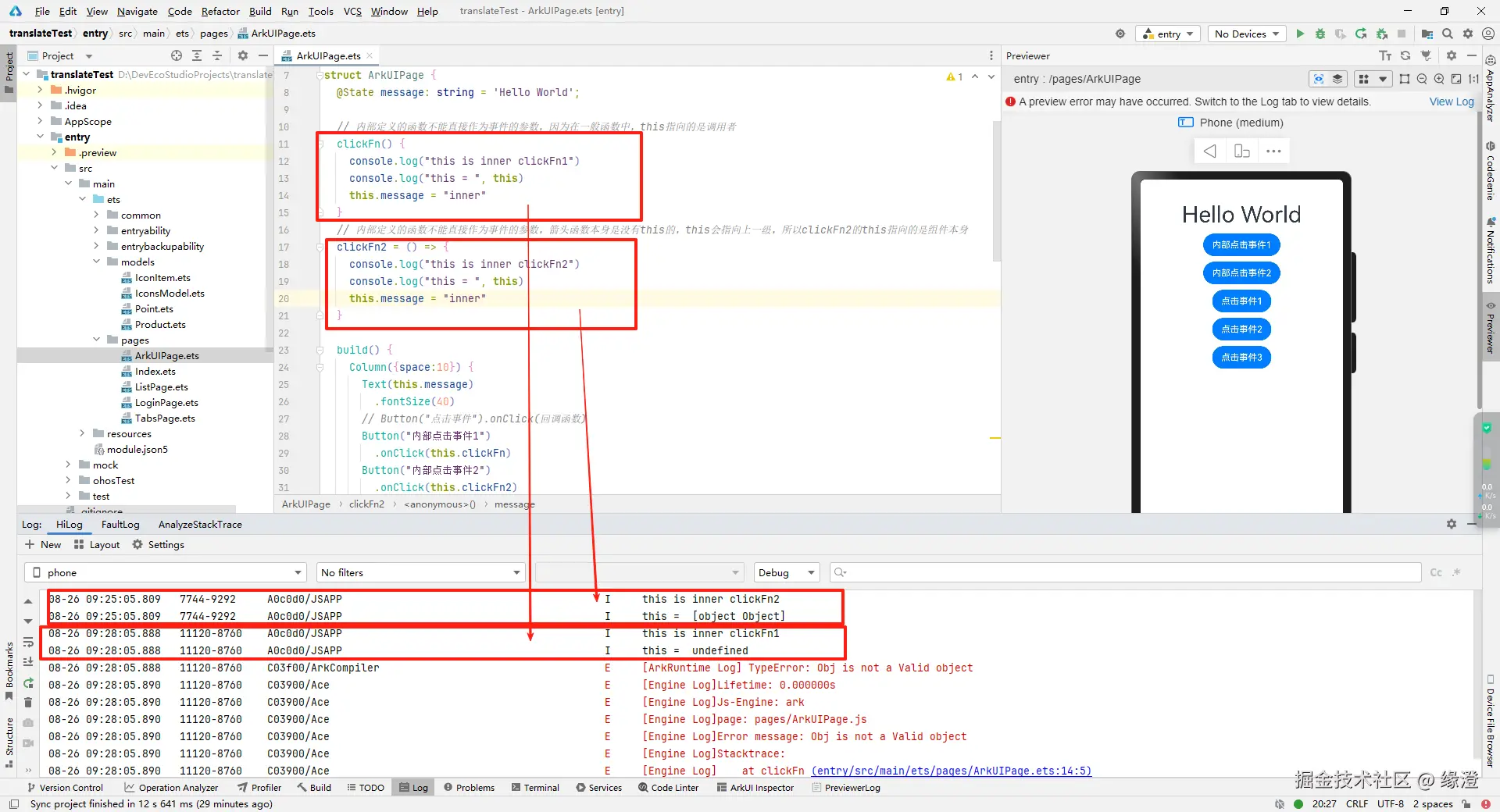Open IDE settings gear in main toolbar
The image size is (1500, 812).
pyautogui.click(x=1468, y=34)
